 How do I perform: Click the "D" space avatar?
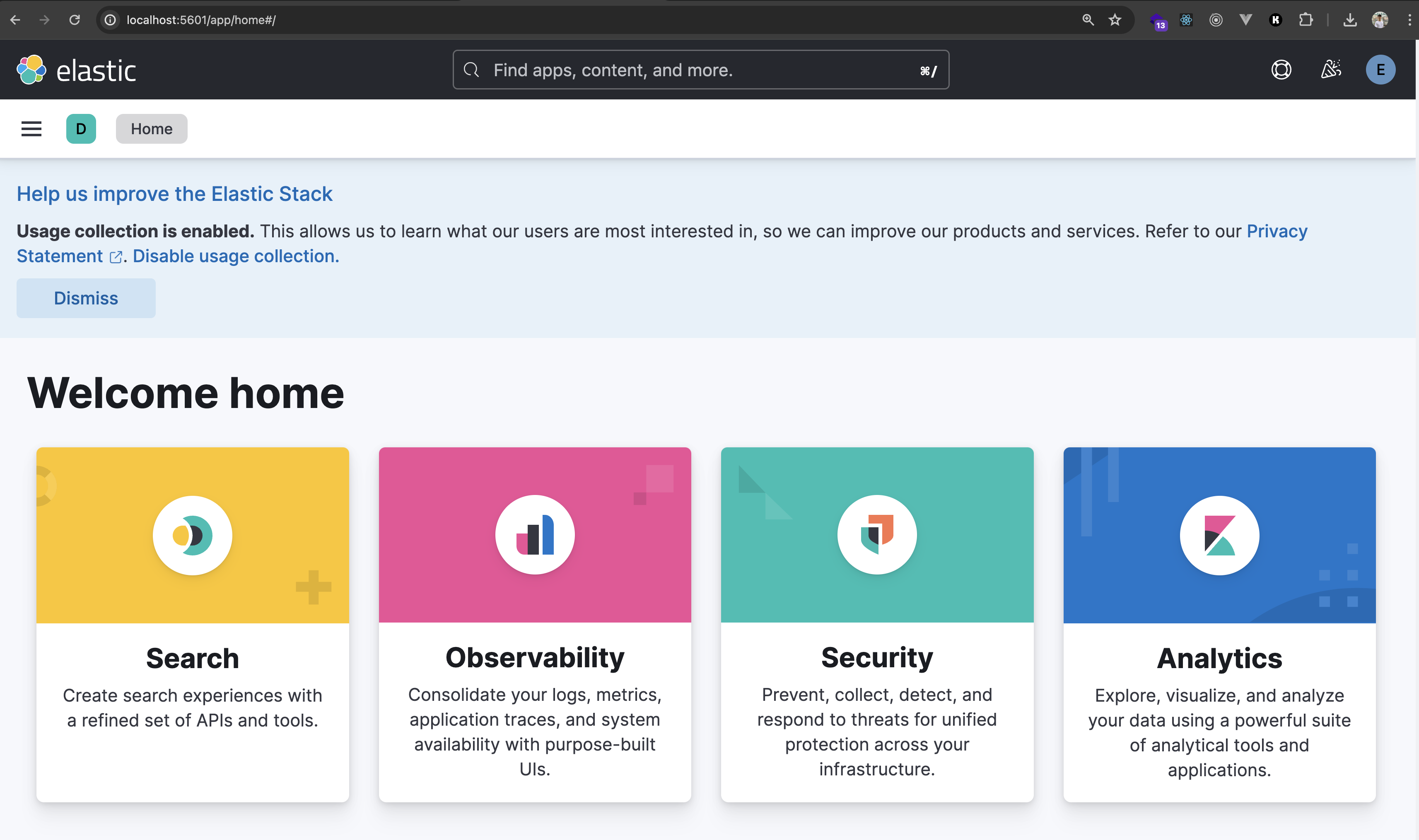pyautogui.click(x=80, y=128)
